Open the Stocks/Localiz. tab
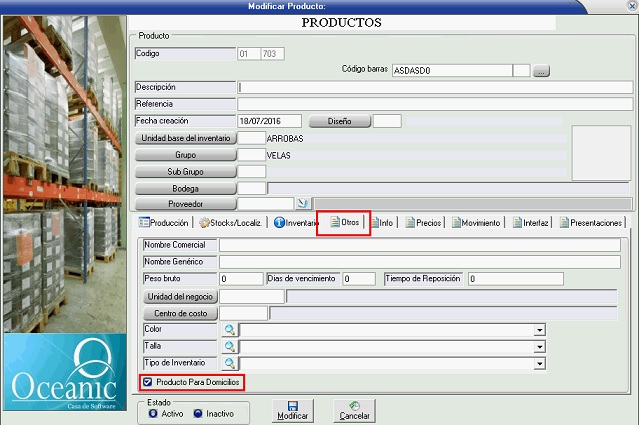Viewport: 639px width, 425px height. click(231, 223)
